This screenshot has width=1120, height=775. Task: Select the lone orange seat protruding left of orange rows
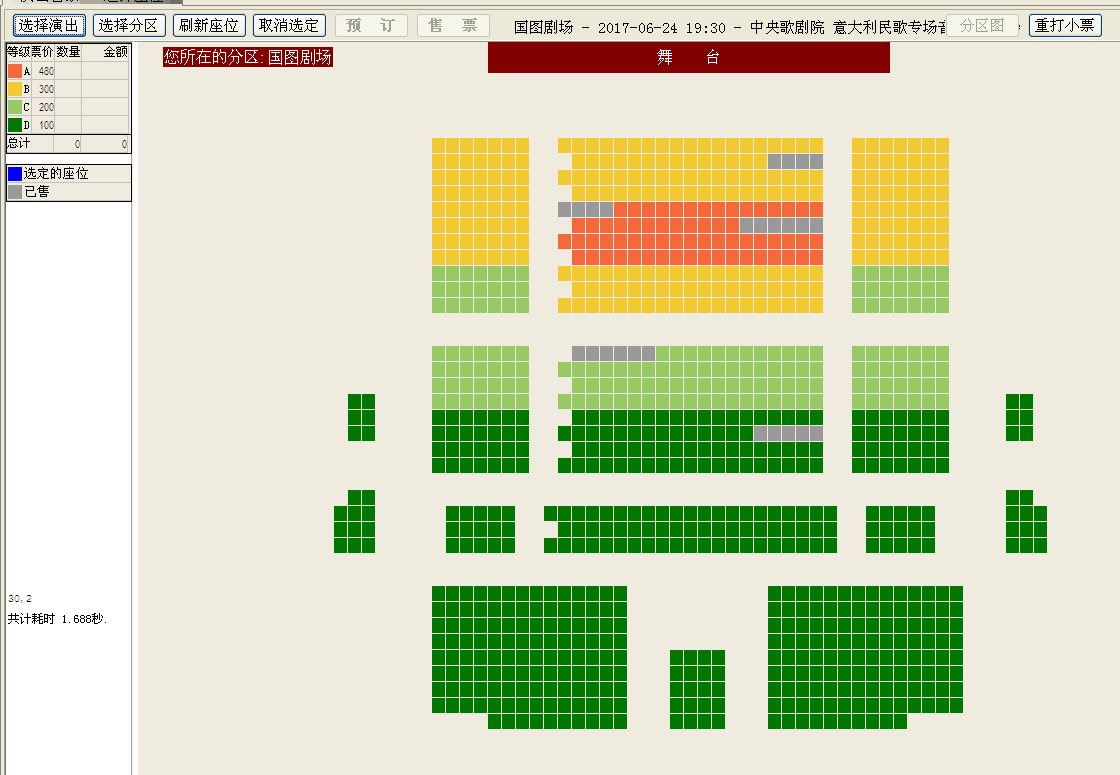coord(564,242)
